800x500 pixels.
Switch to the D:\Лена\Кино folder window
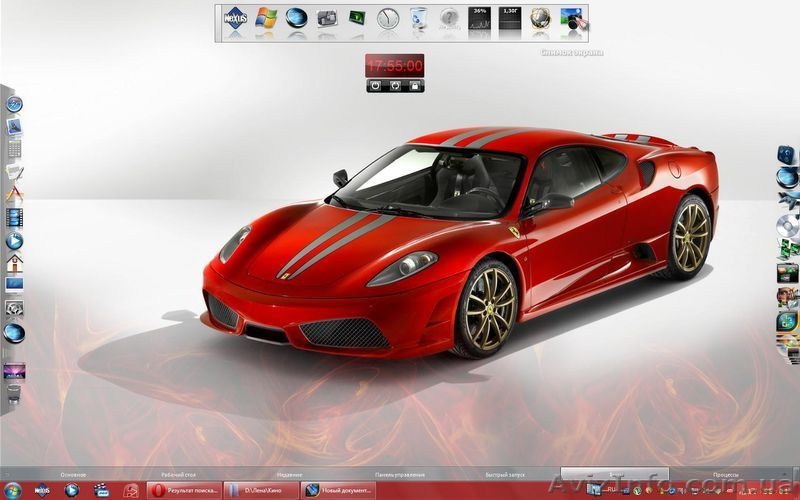point(261,491)
